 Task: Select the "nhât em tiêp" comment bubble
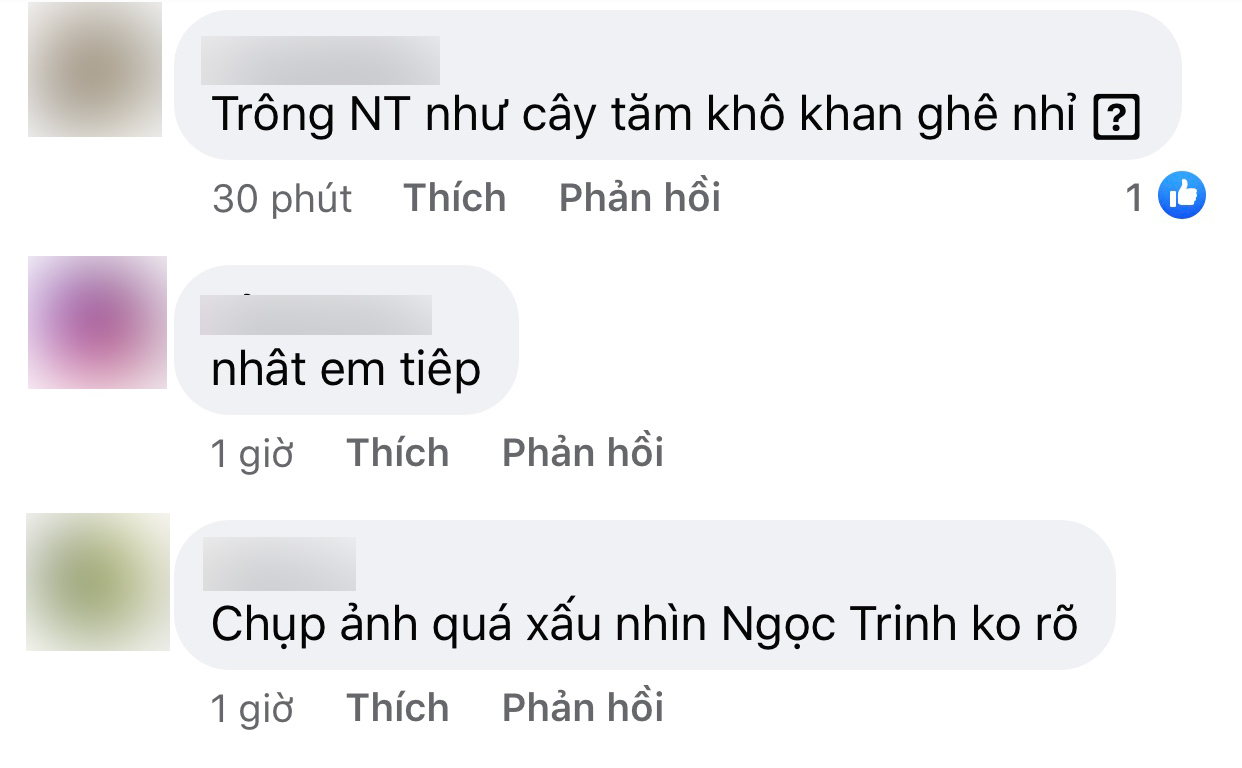coord(346,340)
